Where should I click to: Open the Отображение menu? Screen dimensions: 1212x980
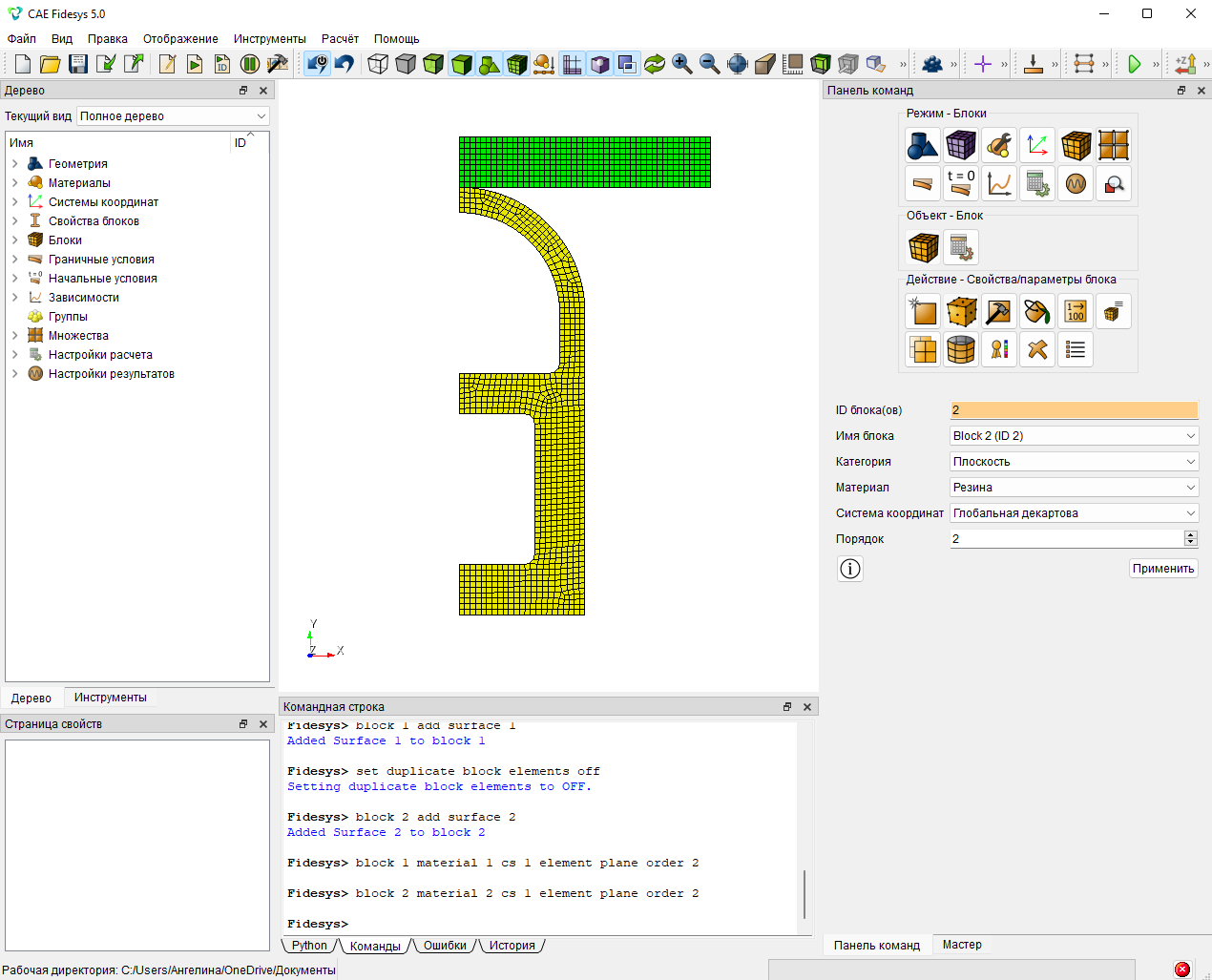click(180, 39)
